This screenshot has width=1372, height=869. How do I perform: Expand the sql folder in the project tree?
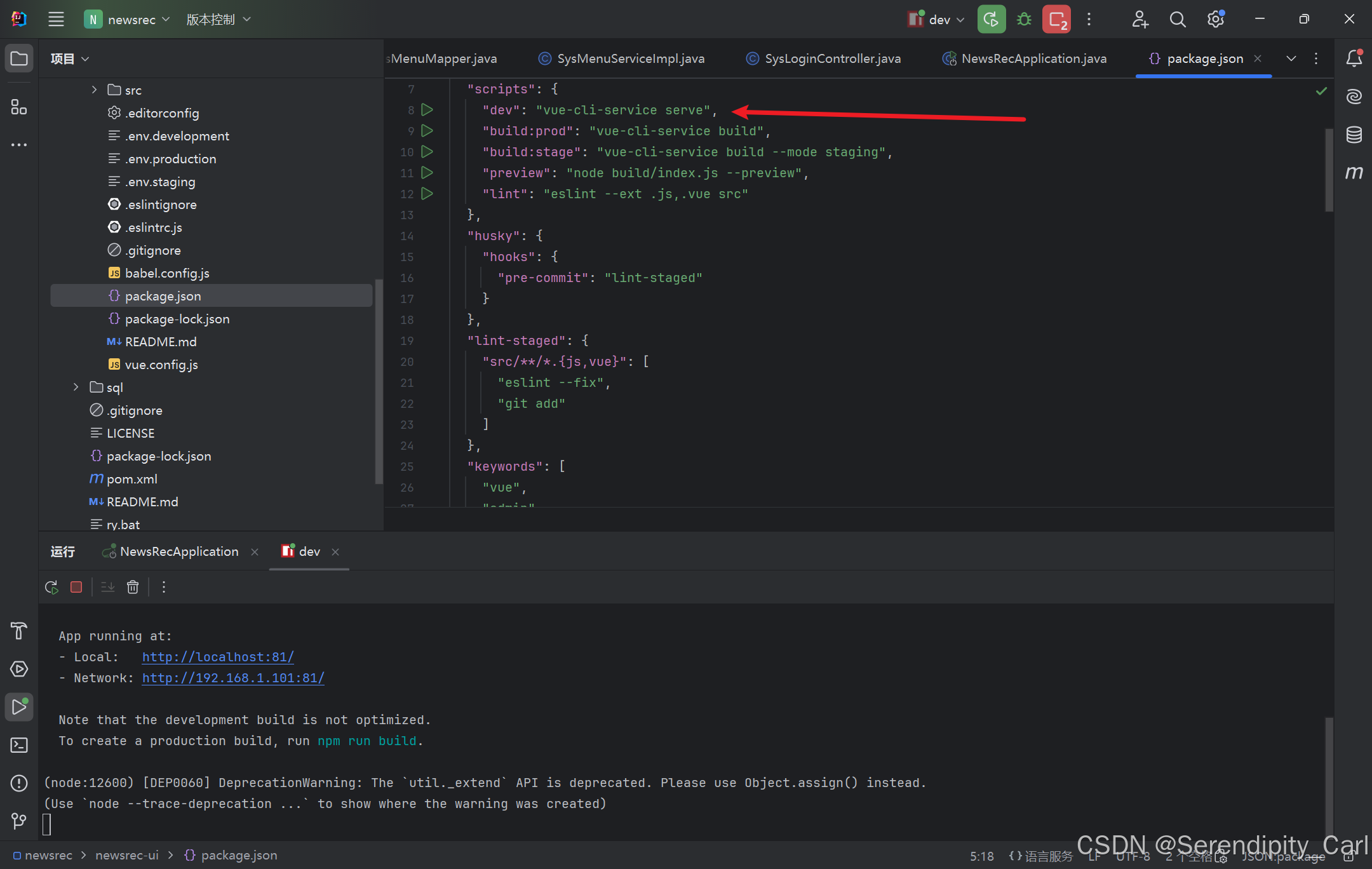[76, 387]
